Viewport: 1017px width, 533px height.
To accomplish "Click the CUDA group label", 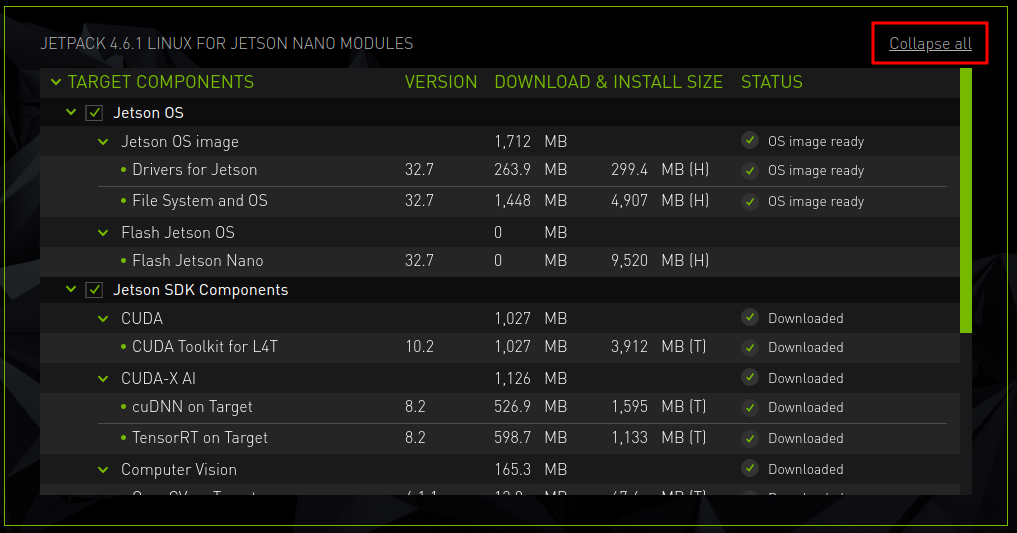I will [142, 318].
